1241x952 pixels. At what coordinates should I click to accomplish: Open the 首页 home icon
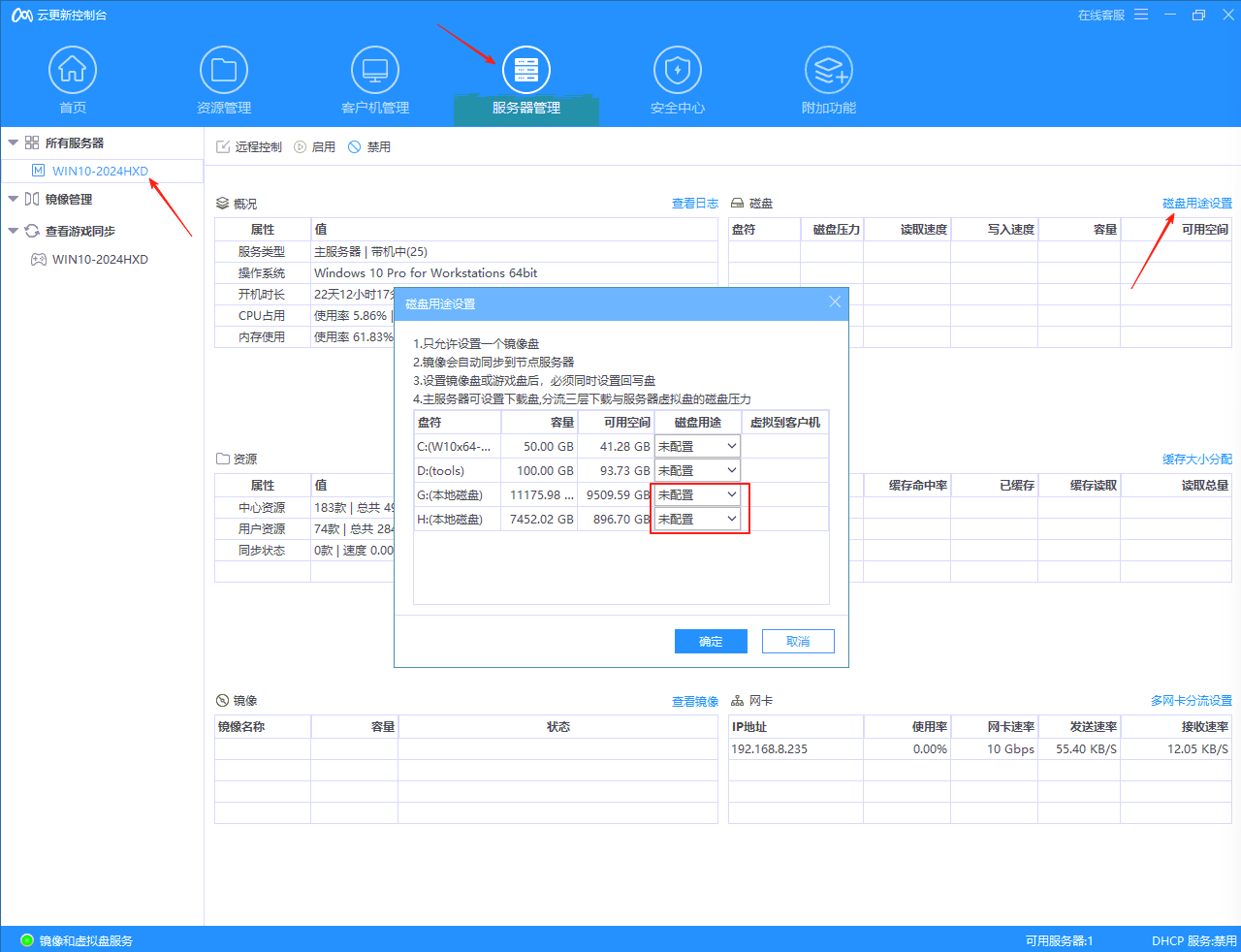73,71
